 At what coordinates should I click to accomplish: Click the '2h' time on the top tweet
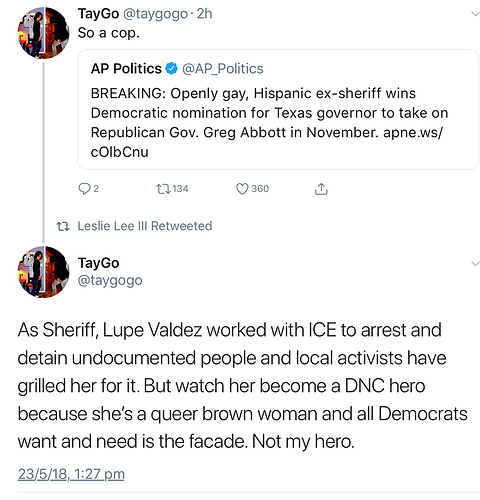point(204,14)
